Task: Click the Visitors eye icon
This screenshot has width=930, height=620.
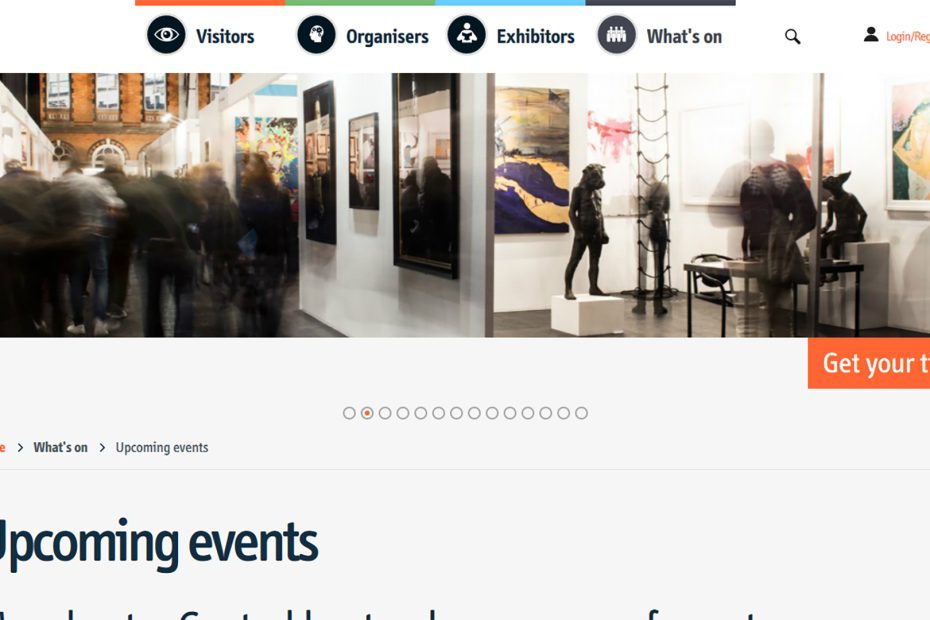Action: tap(166, 35)
